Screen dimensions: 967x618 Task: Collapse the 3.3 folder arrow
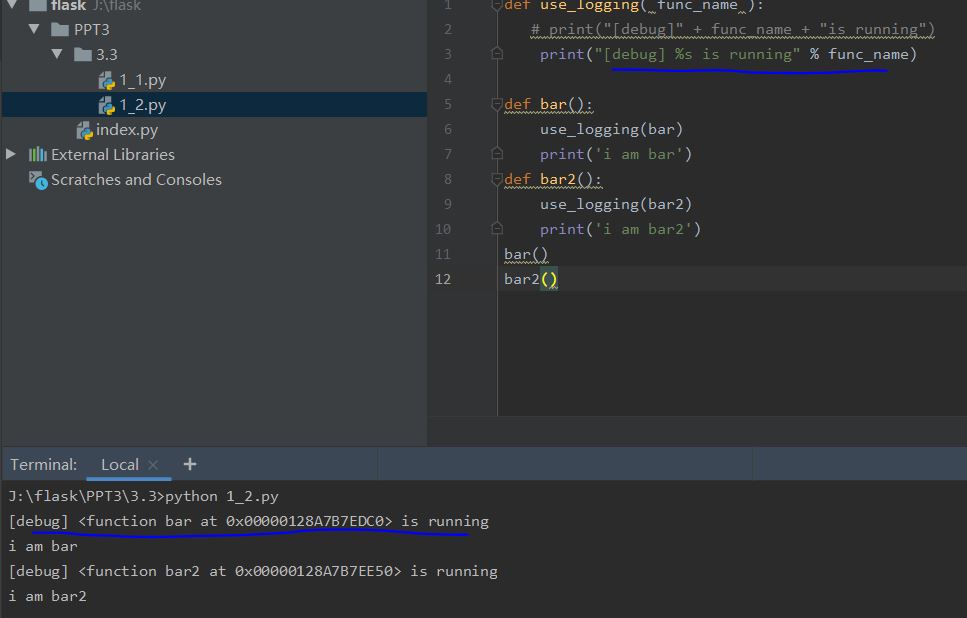[57, 54]
